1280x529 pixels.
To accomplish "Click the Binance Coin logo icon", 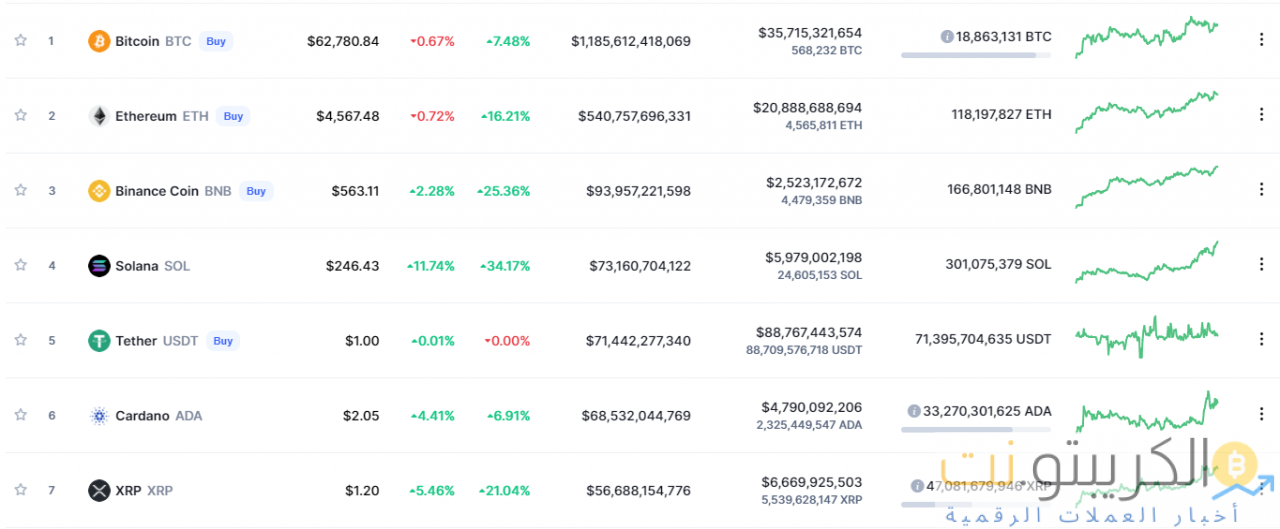I will (x=99, y=191).
